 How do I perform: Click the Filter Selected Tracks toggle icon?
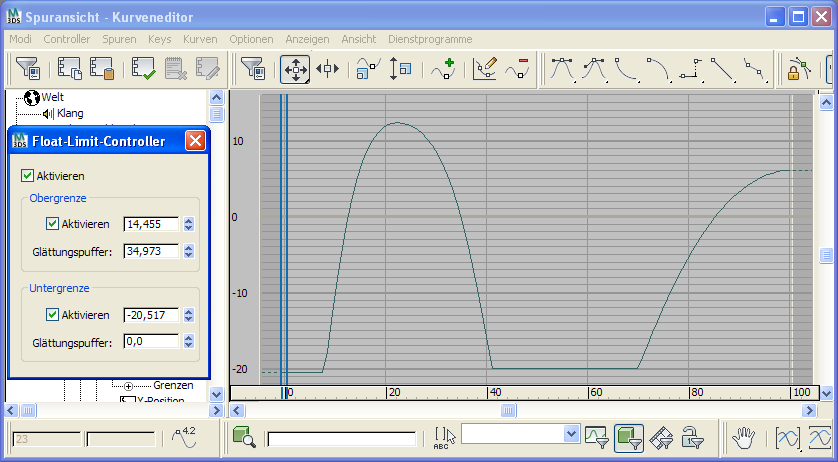pyautogui.click(x=596, y=438)
